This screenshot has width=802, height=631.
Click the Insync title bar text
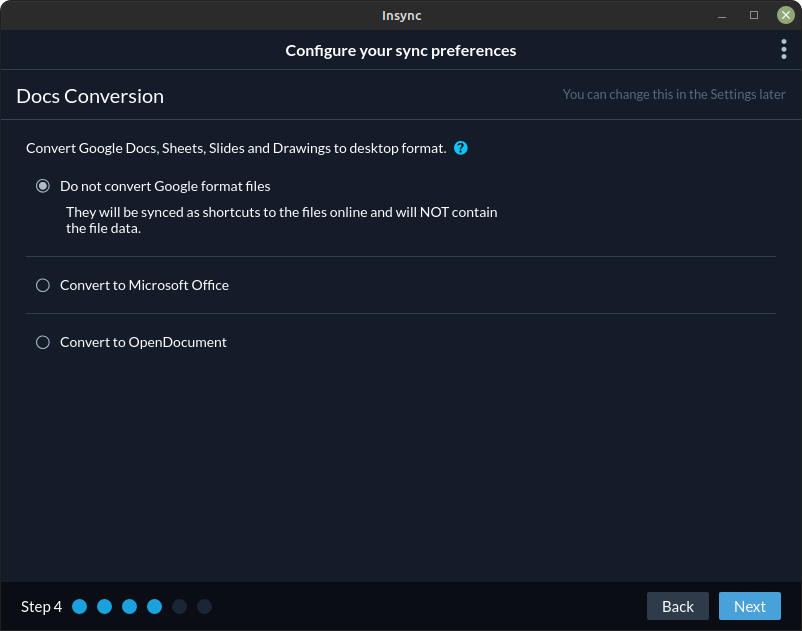pyautogui.click(x=401, y=15)
